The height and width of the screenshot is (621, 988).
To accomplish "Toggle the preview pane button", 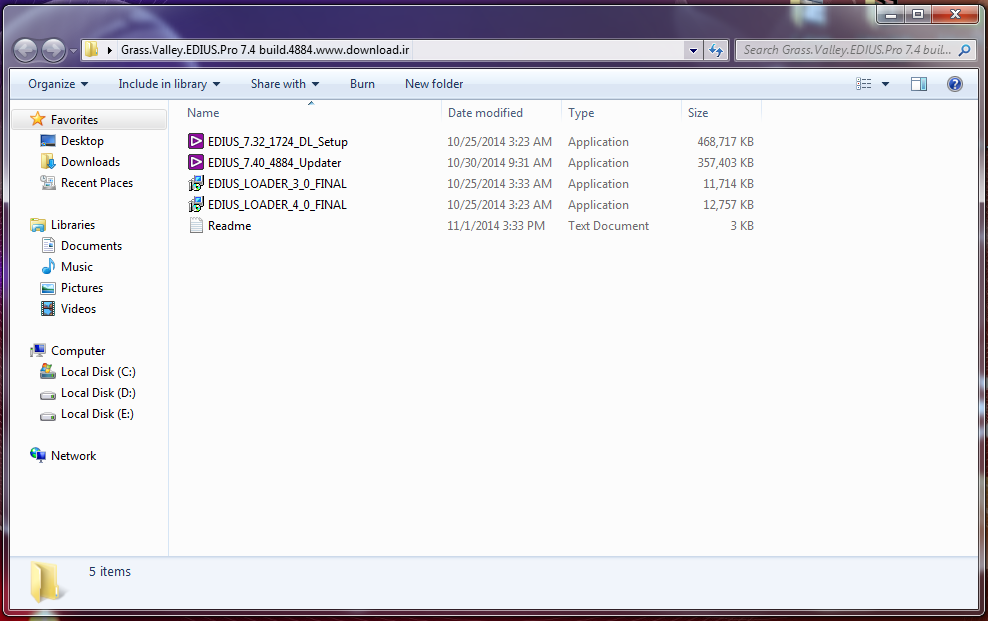I will 919,84.
